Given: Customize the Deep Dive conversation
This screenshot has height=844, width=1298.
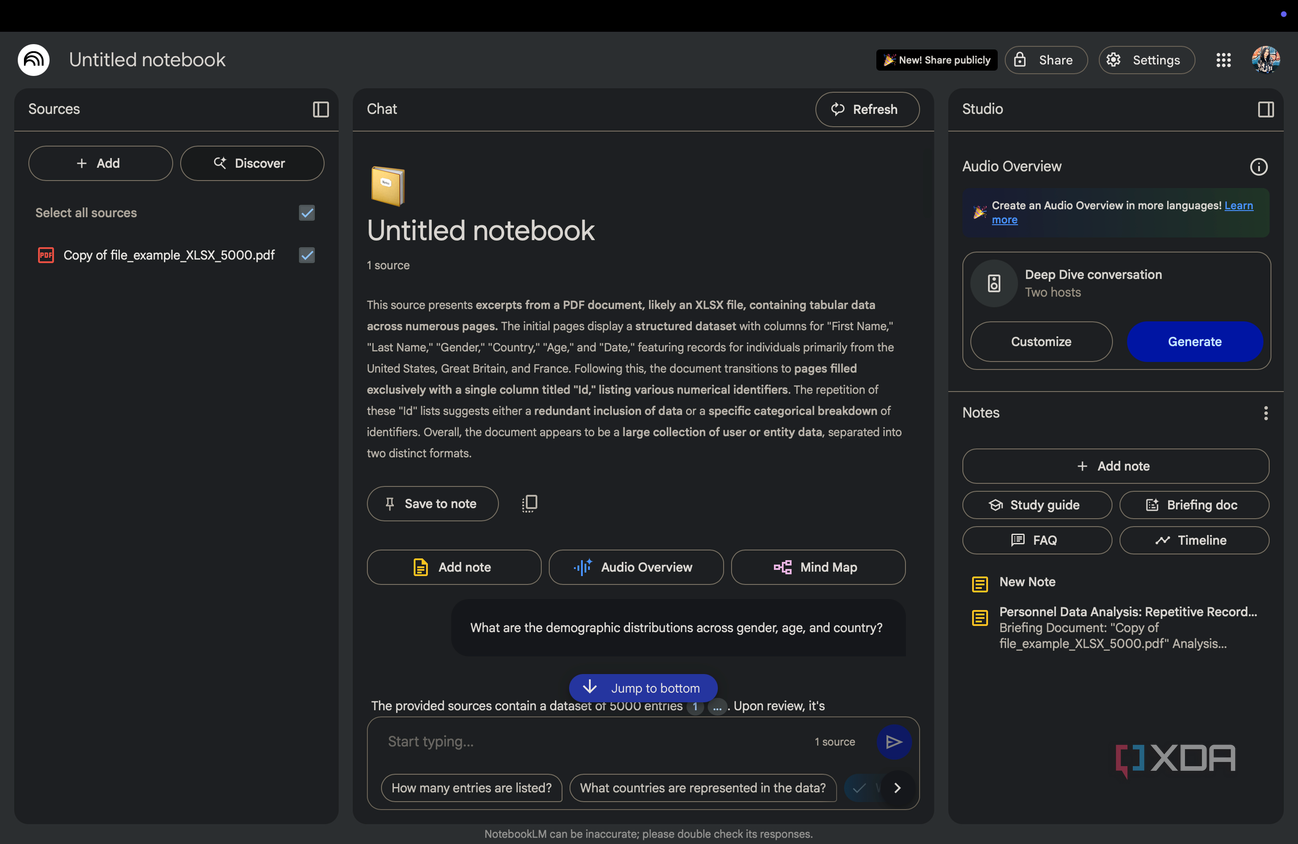Looking at the screenshot, I should tap(1041, 342).
